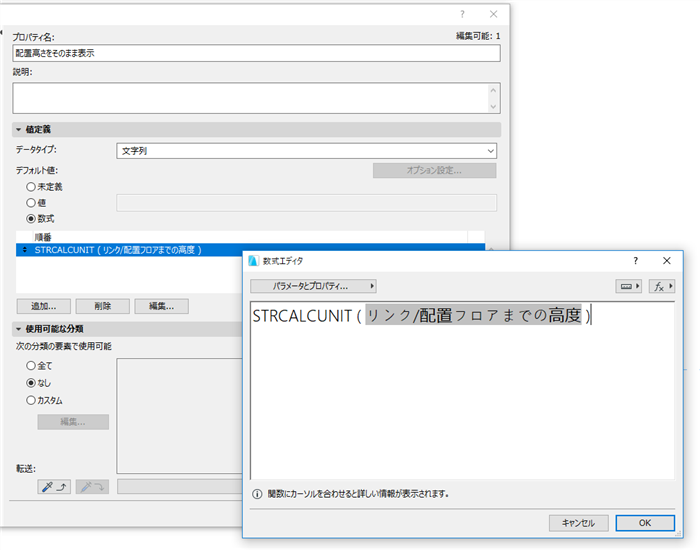Click the 編集... button under the formula list

coord(162,306)
